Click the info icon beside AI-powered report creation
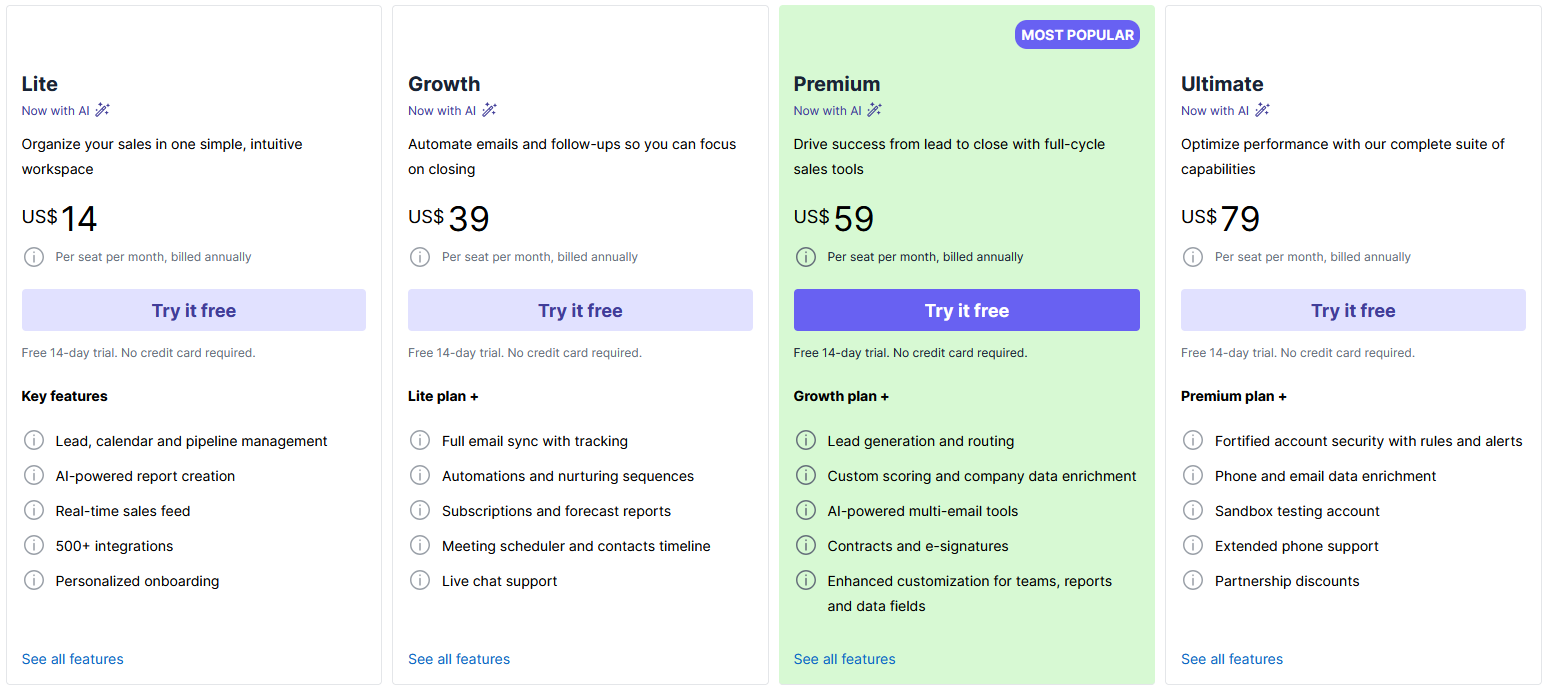The height and width of the screenshot is (691, 1547). [x=33, y=476]
